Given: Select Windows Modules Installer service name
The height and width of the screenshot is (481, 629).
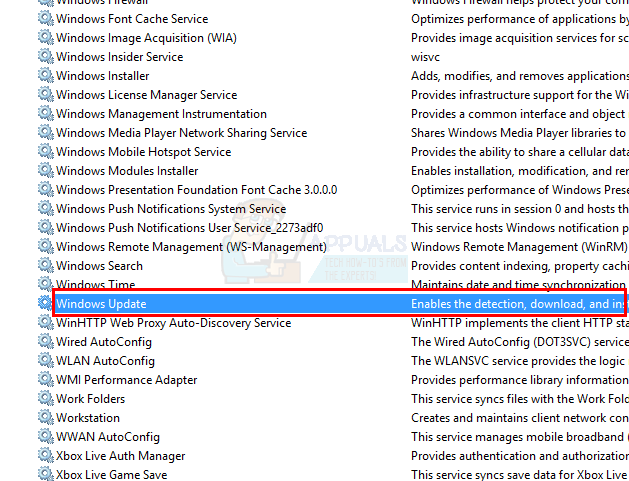Looking at the screenshot, I should pyautogui.click(x=127, y=171).
